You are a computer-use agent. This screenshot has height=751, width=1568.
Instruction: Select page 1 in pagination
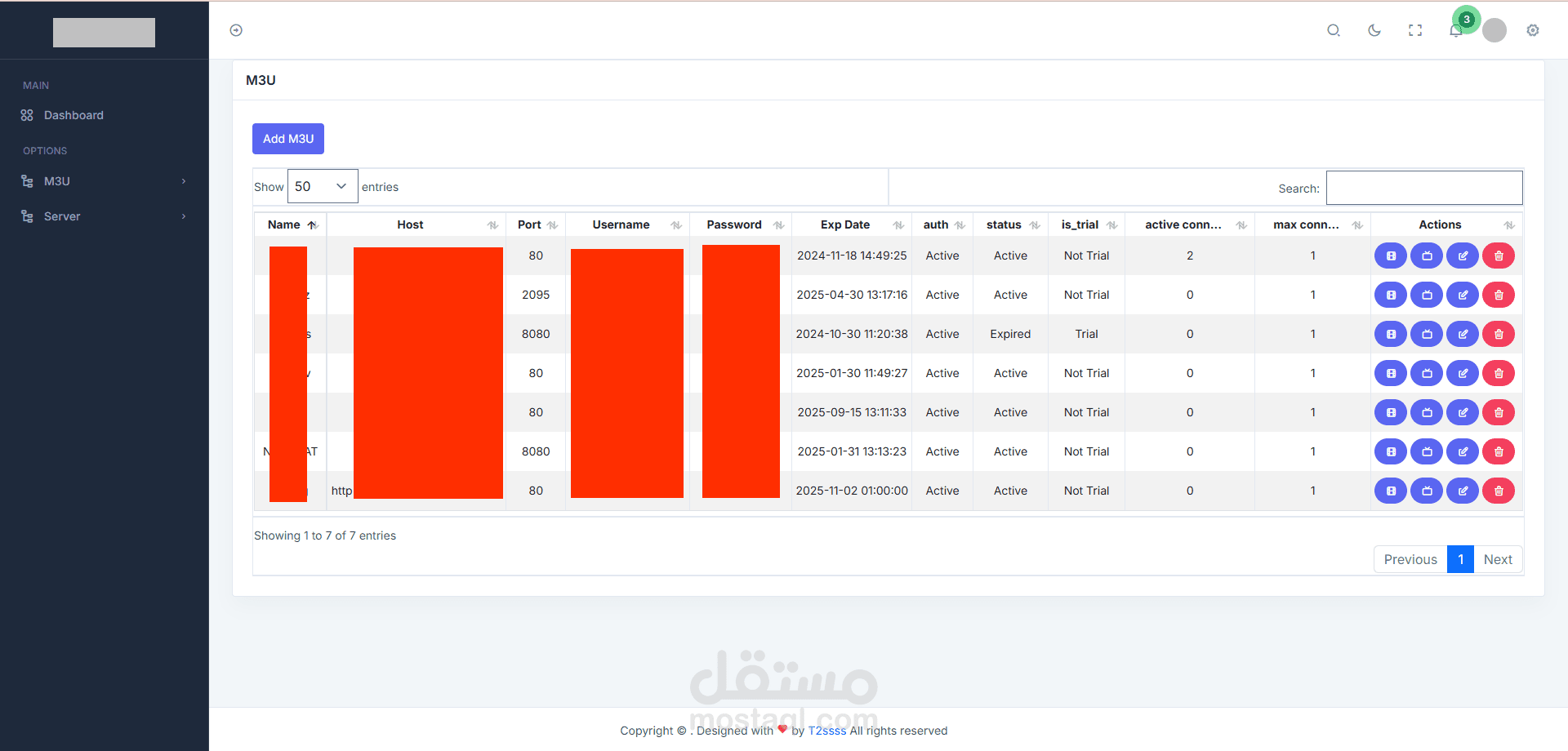coord(1460,559)
